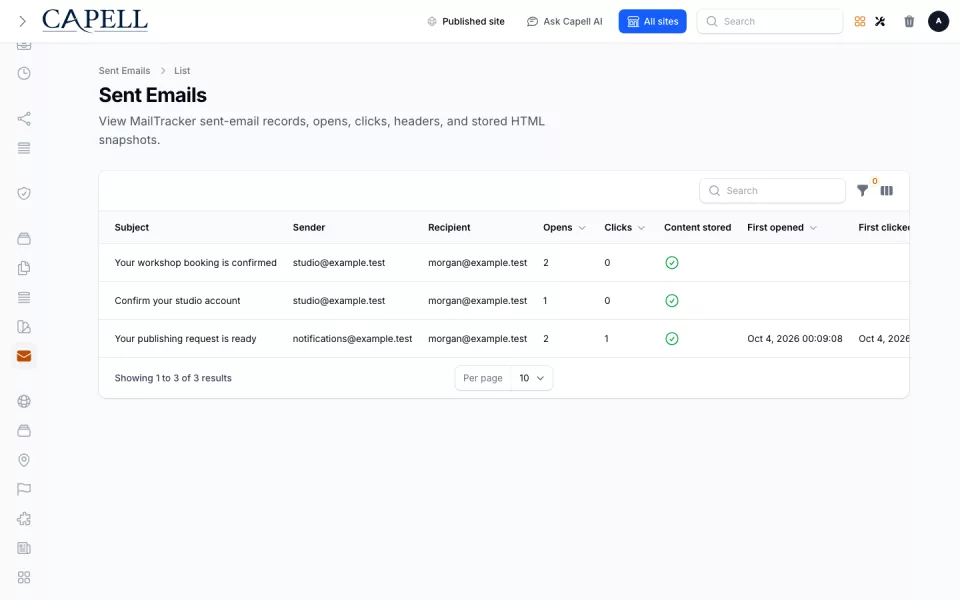Open the puzzle piece plugins icon

(x=24, y=519)
